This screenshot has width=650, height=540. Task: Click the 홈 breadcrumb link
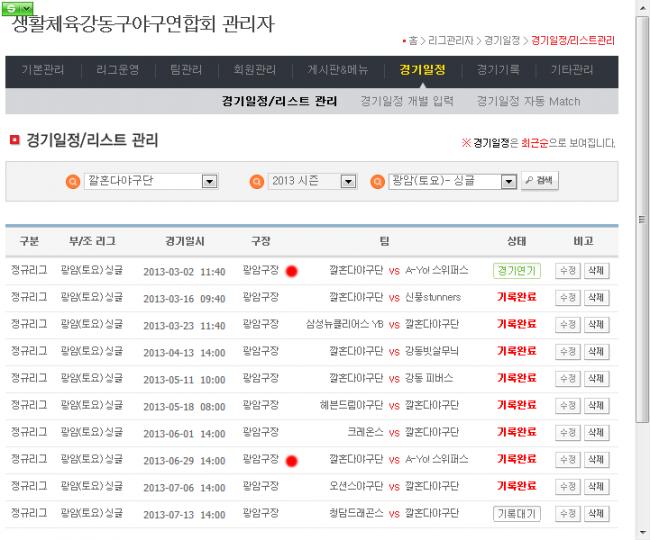click(413, 41)
